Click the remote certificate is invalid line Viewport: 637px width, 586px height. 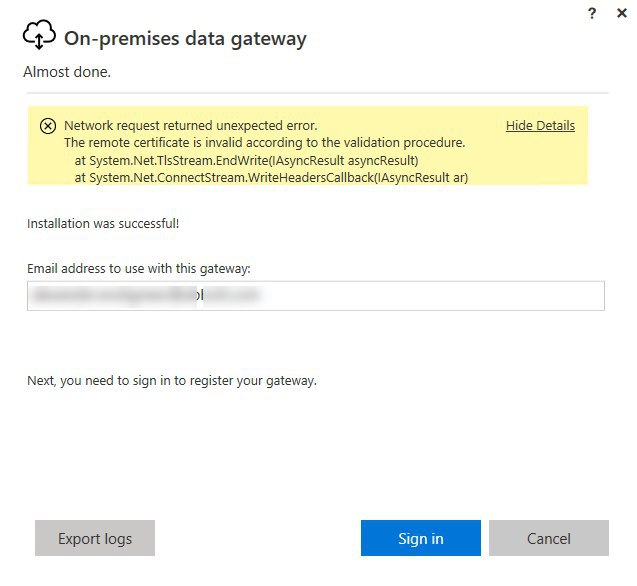264,143
